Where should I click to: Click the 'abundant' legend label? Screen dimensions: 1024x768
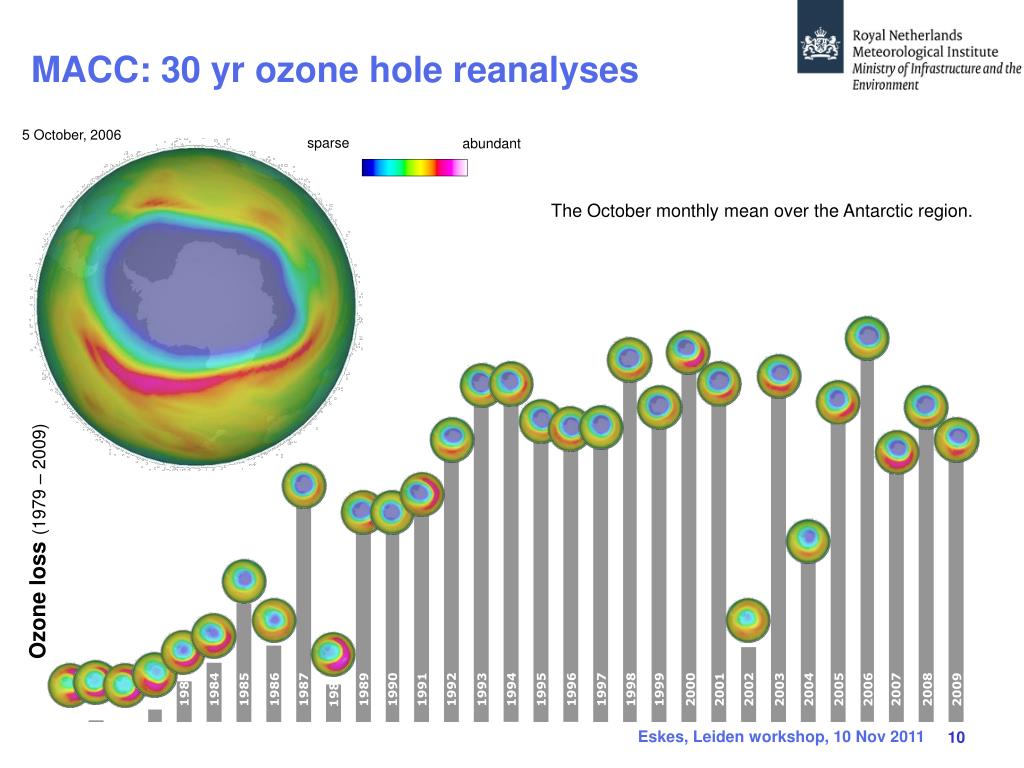point(491,143)
